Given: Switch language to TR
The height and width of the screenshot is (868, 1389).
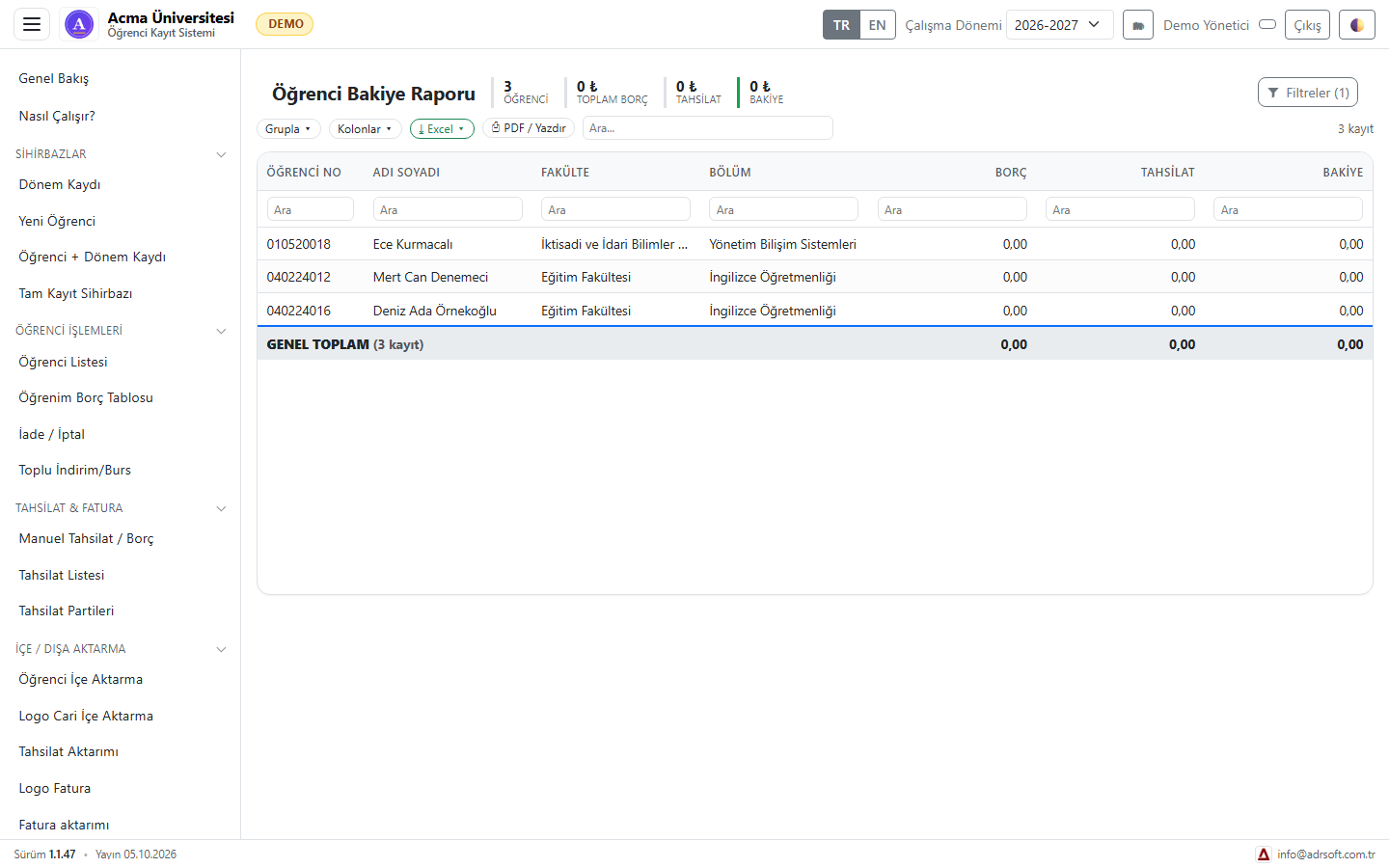Looking at the screenshot, I should (841, 25).
